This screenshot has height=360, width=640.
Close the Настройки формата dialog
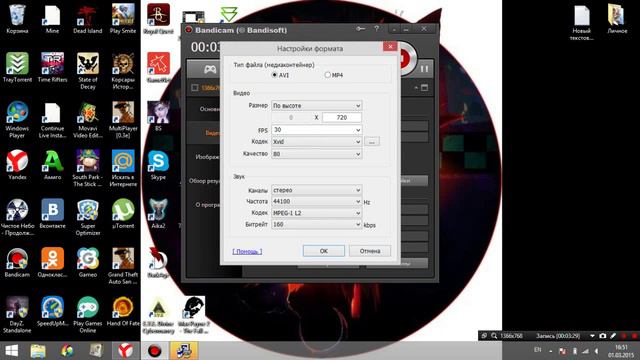tap(390, 47)
